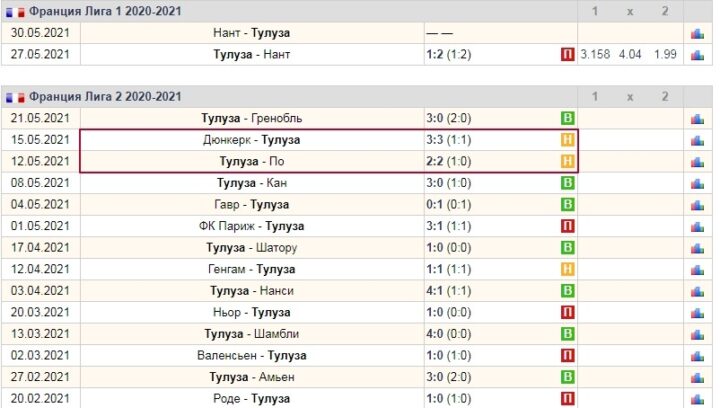Click the green В badge for Тулуза - Шамбли

(568, 334)
